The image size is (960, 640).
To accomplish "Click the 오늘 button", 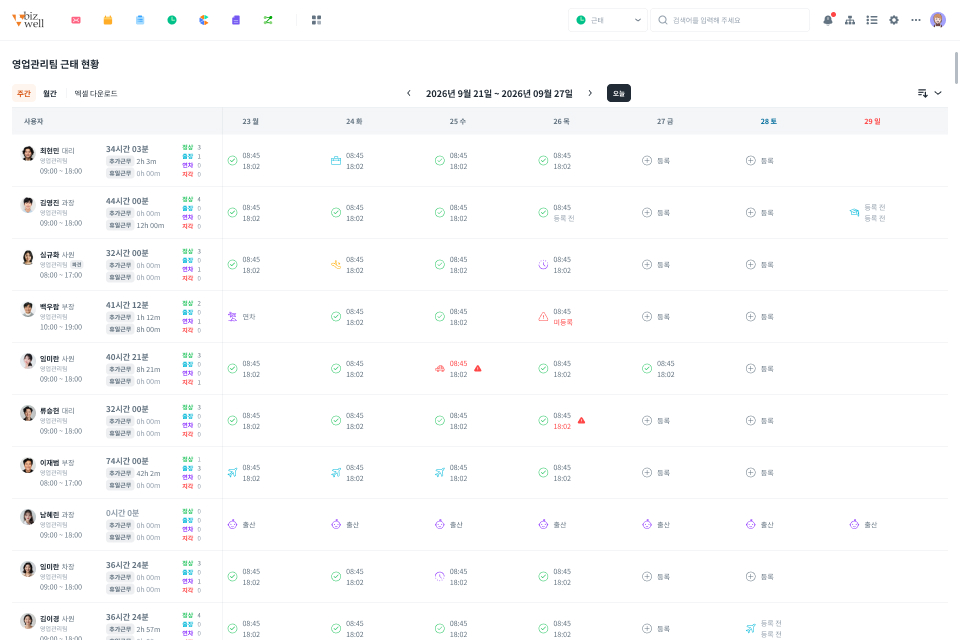I will (x=619, y=93).
